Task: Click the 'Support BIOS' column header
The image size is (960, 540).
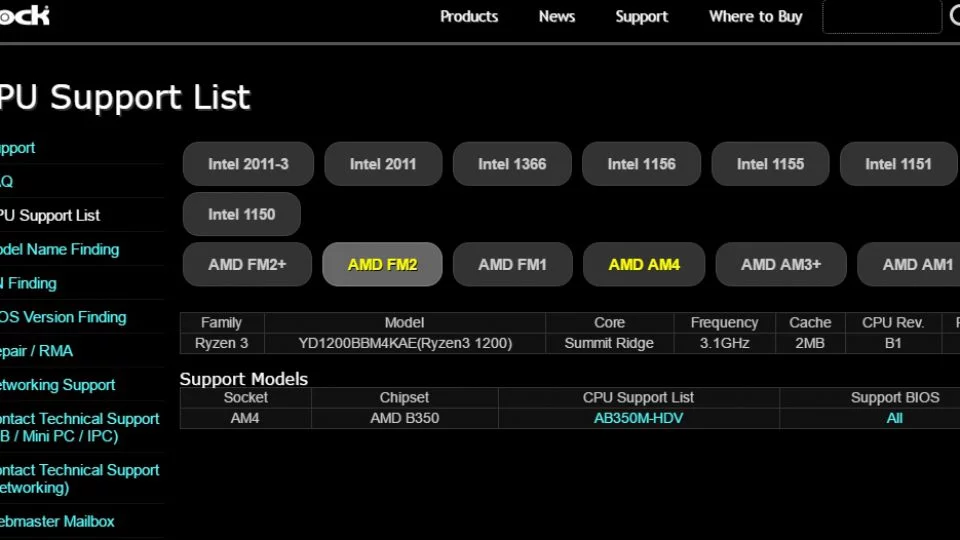Action: 894,397
